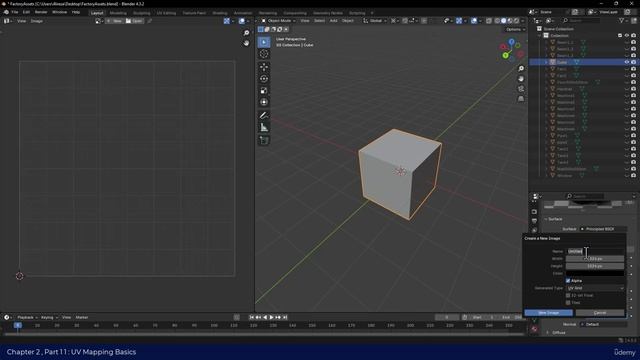The image size is (640, 360).
Task: Select the Measure tool
Action: coord(264,127)
